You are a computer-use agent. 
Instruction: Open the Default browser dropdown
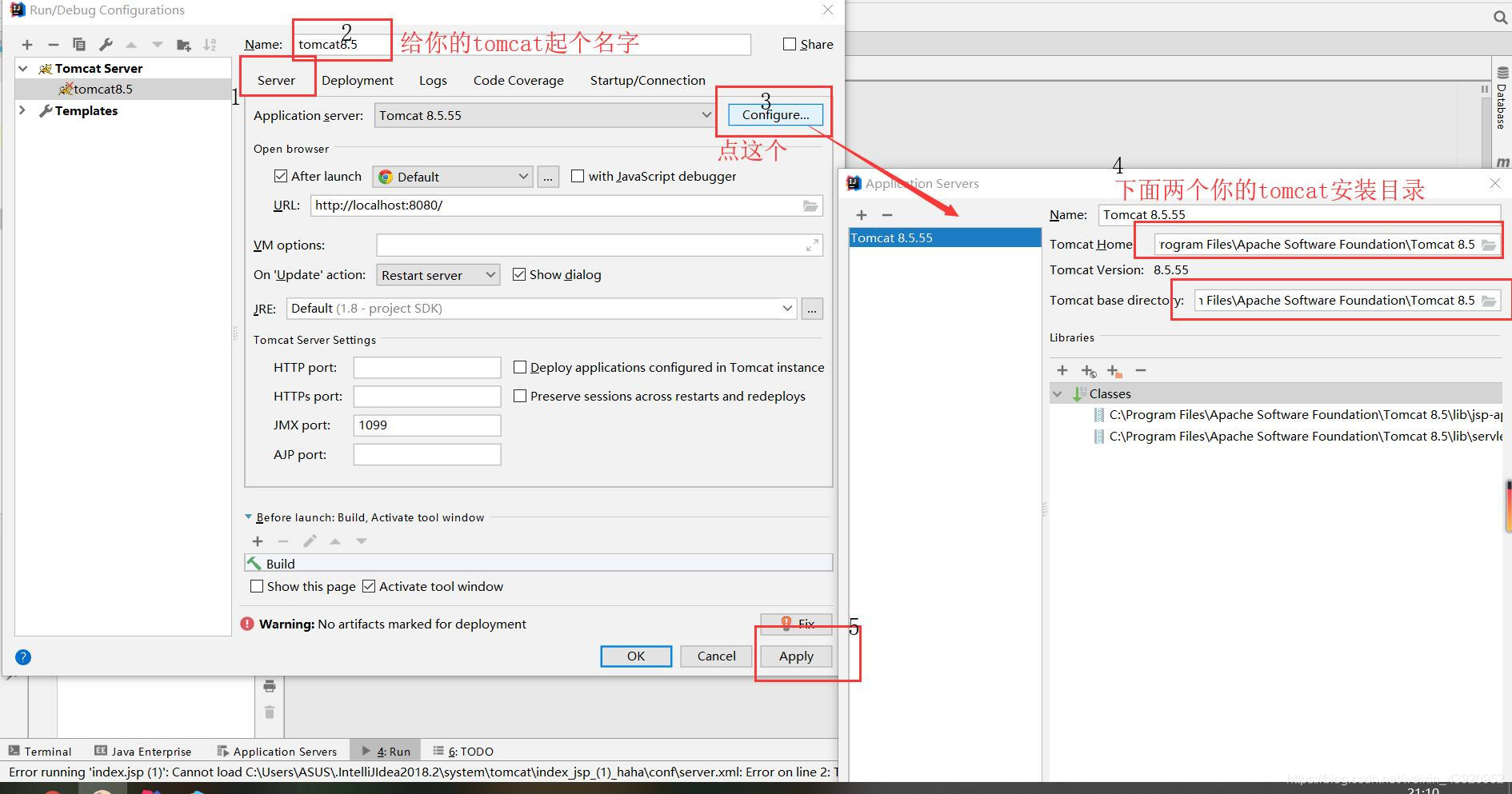[453, 177]
